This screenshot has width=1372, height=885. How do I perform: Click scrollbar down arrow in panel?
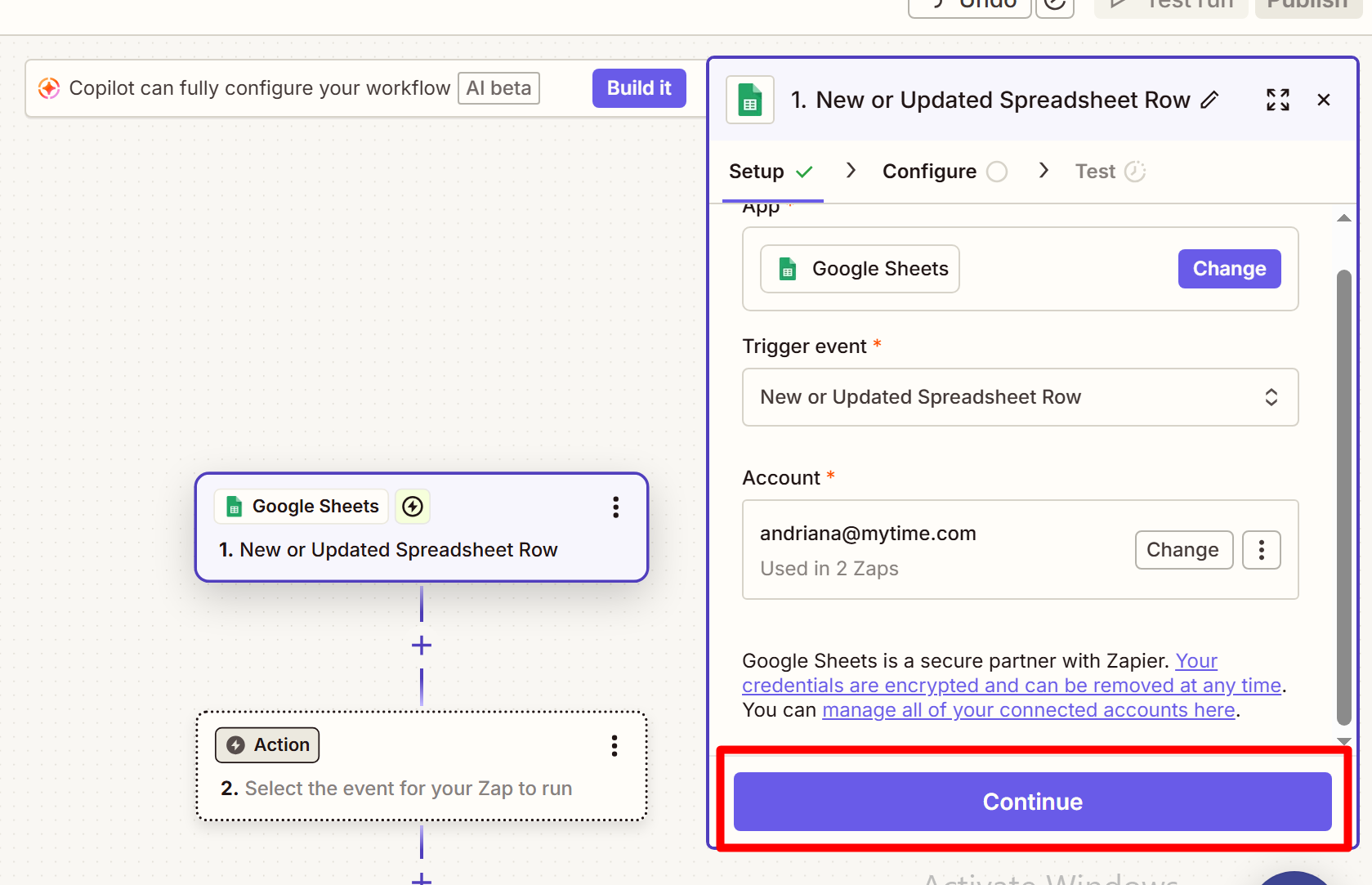(1343, 741)
